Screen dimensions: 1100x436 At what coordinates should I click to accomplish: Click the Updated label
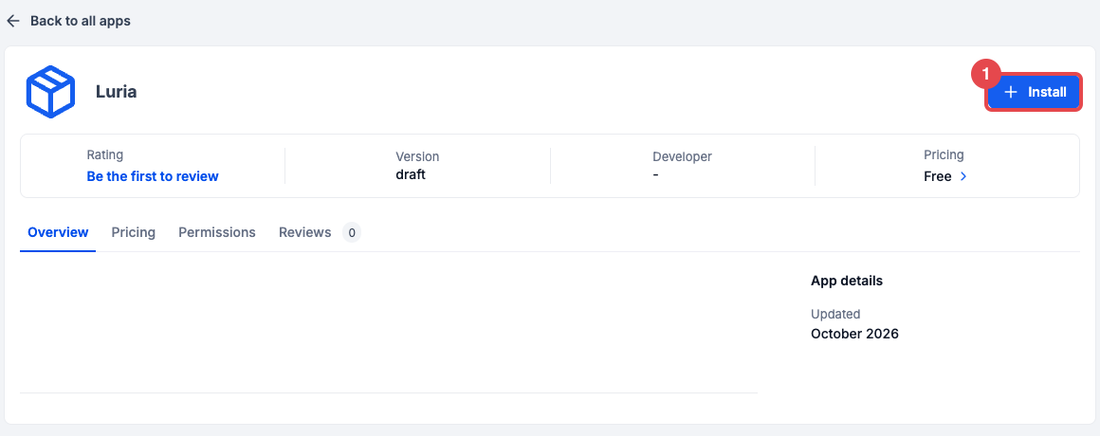coord(836,314)
